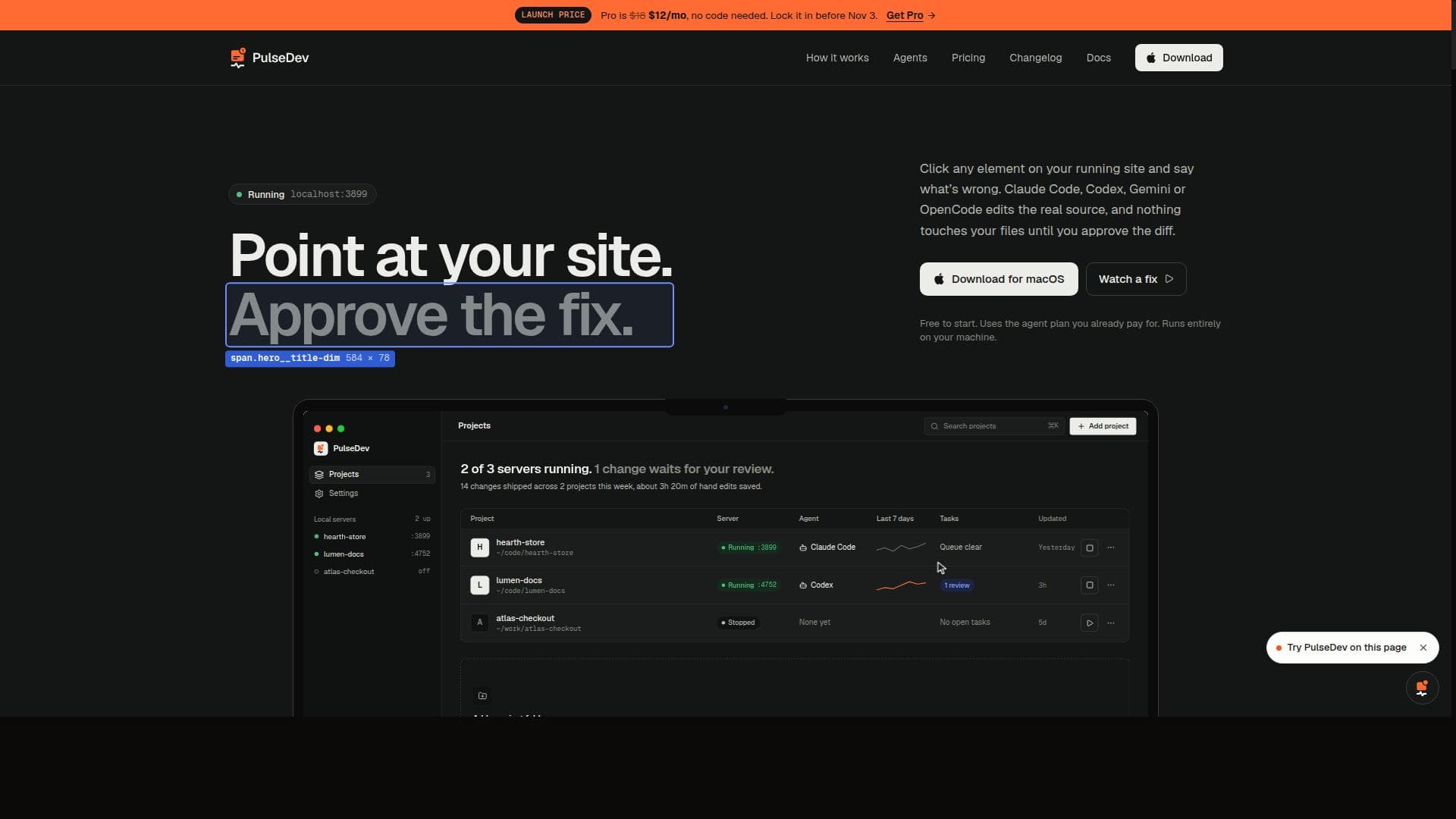
Task: Click the header Download button
Action: [1178, 58]
